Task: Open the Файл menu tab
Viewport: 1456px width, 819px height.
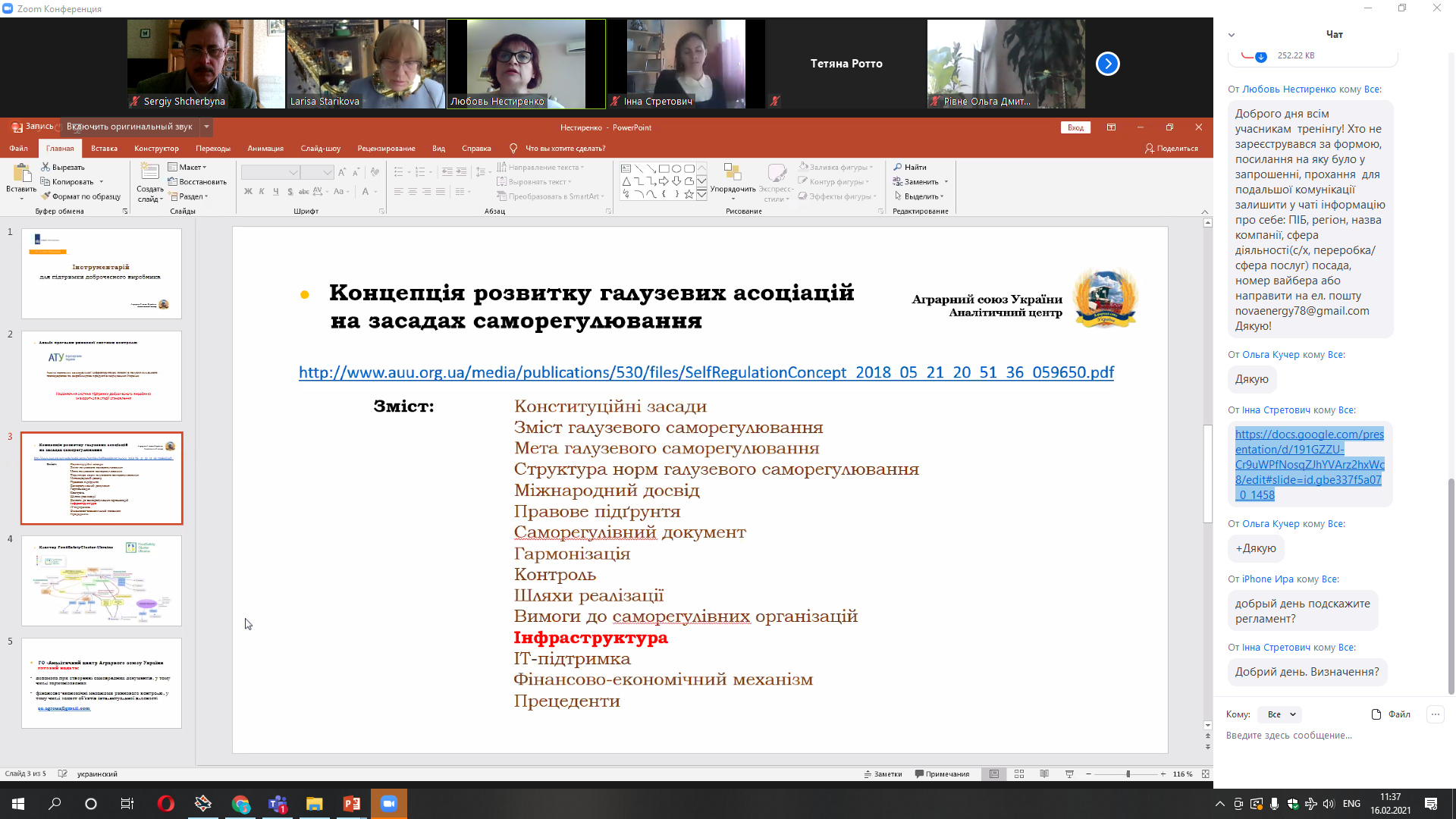Action: coord(19,149)
